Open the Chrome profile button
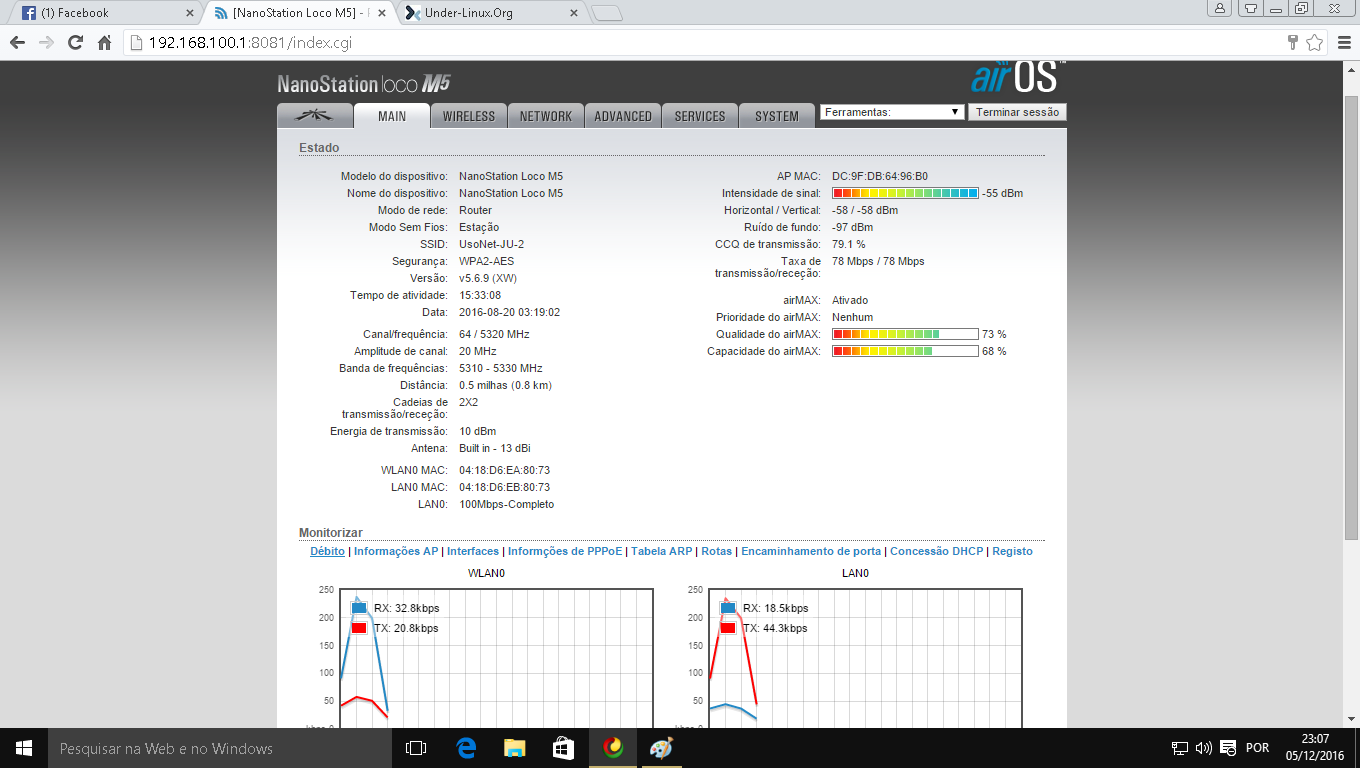Image resolution: width=1360 pixels, height=768 pixels. click(x=1220, y=8)
